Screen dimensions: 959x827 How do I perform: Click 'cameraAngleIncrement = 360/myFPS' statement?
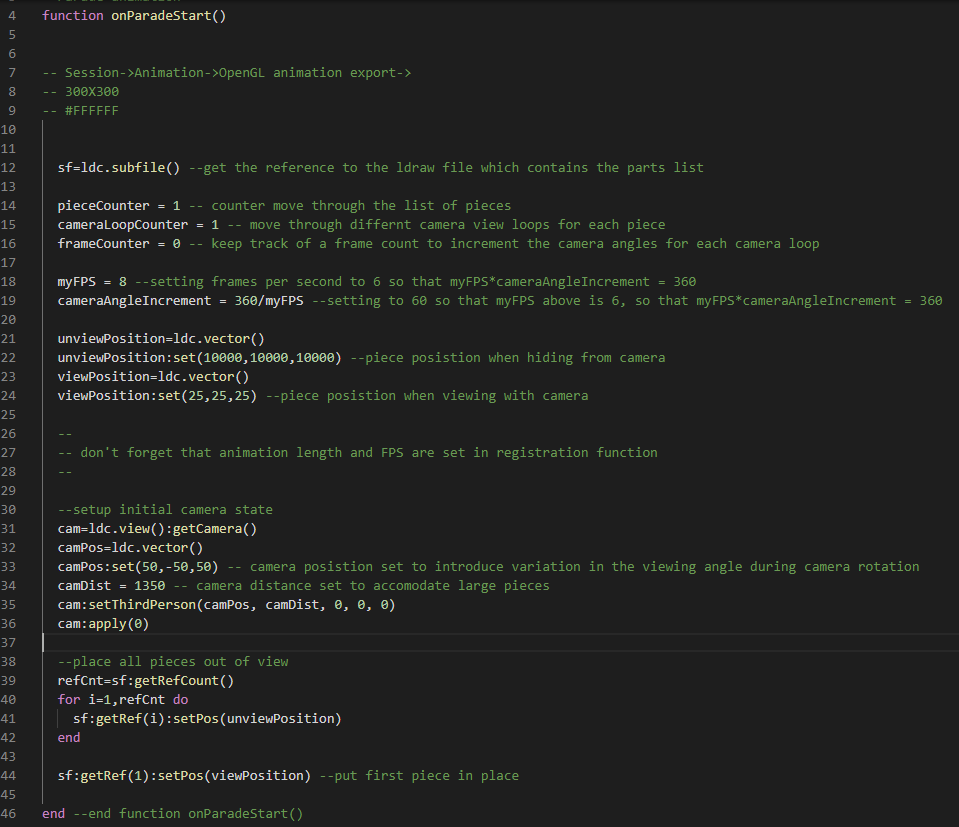[180, 300]
